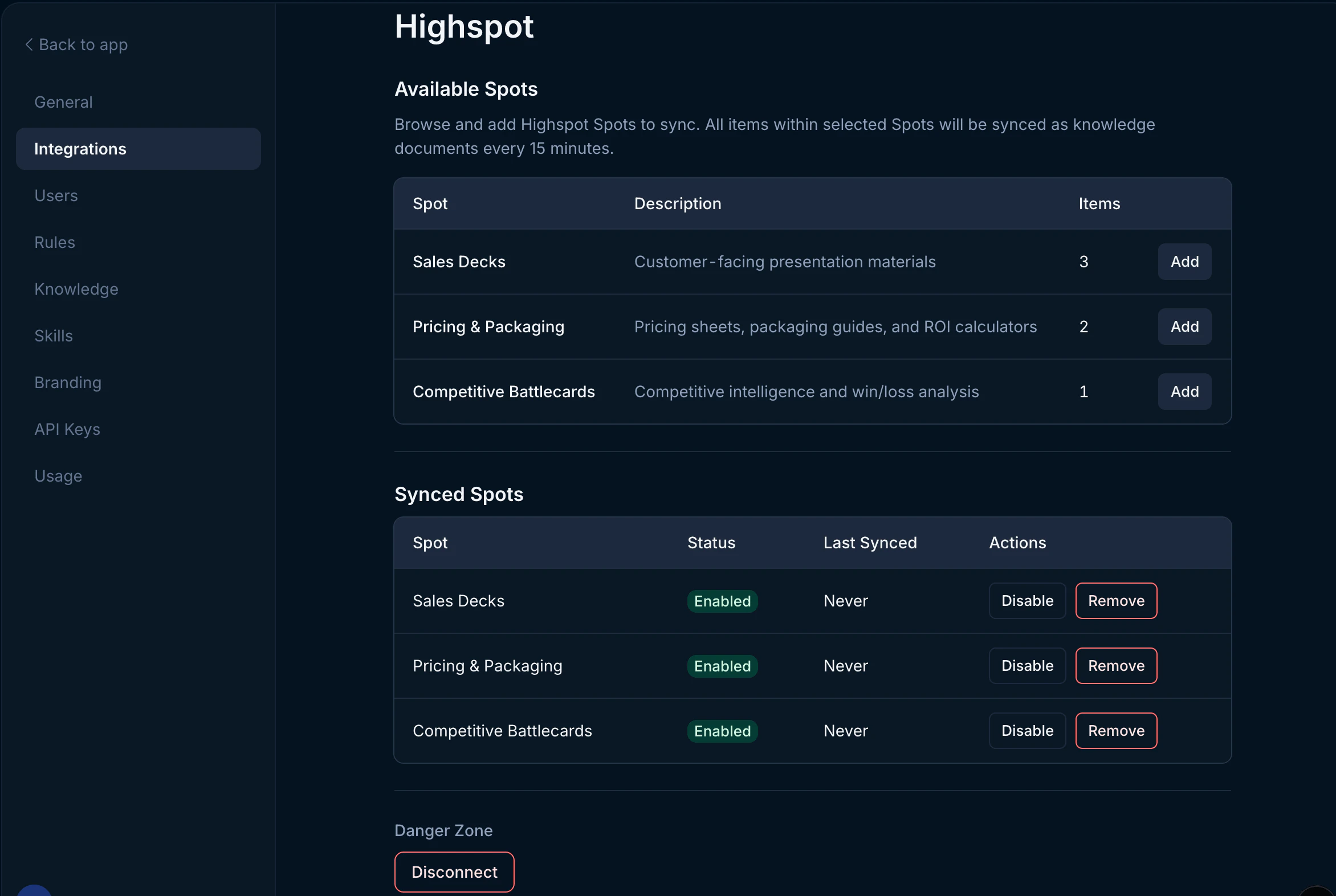
Task: Open the Skills sidebar item
Action: pos(54,336)
